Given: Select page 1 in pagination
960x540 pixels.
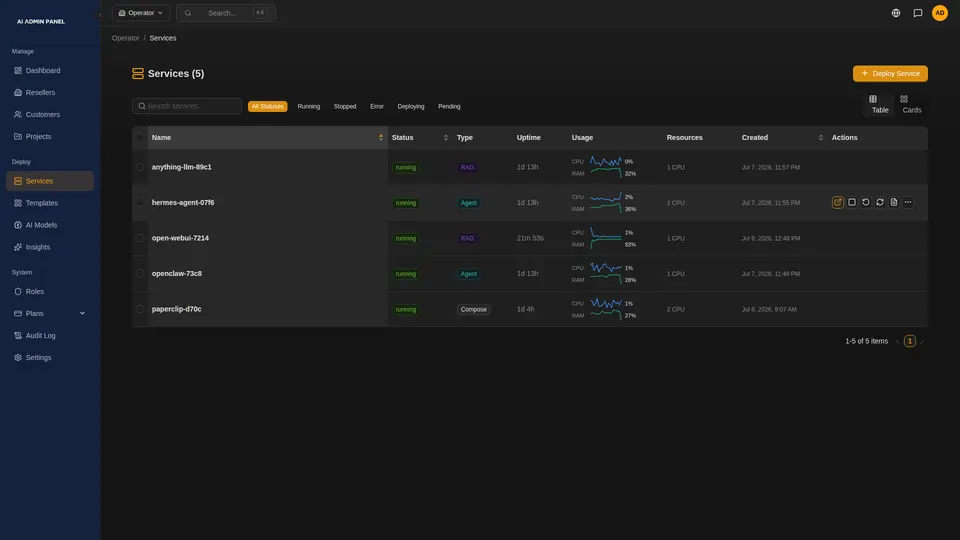Looking at the screenshot, I should (910, 342).
